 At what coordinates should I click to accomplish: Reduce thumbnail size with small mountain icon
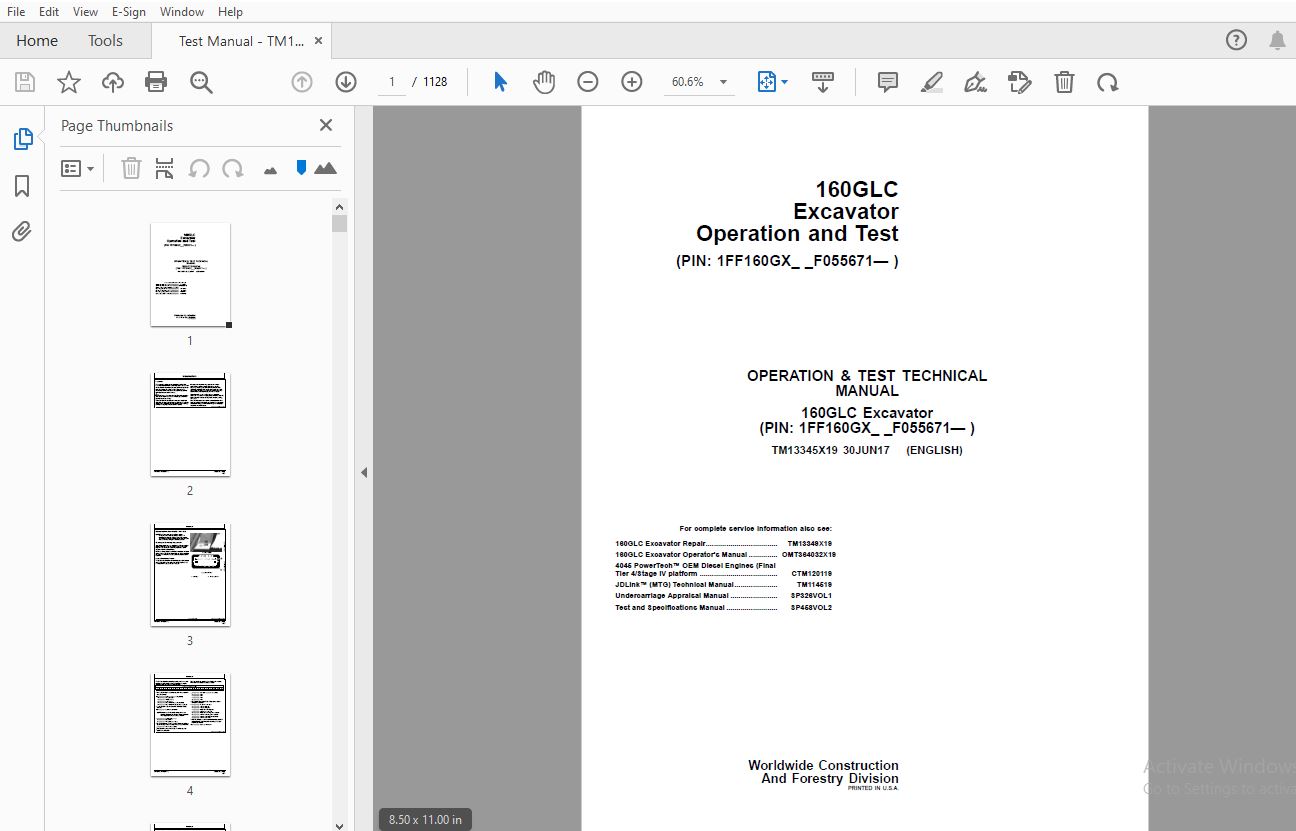pyautogui.click(x=270, y=170)
